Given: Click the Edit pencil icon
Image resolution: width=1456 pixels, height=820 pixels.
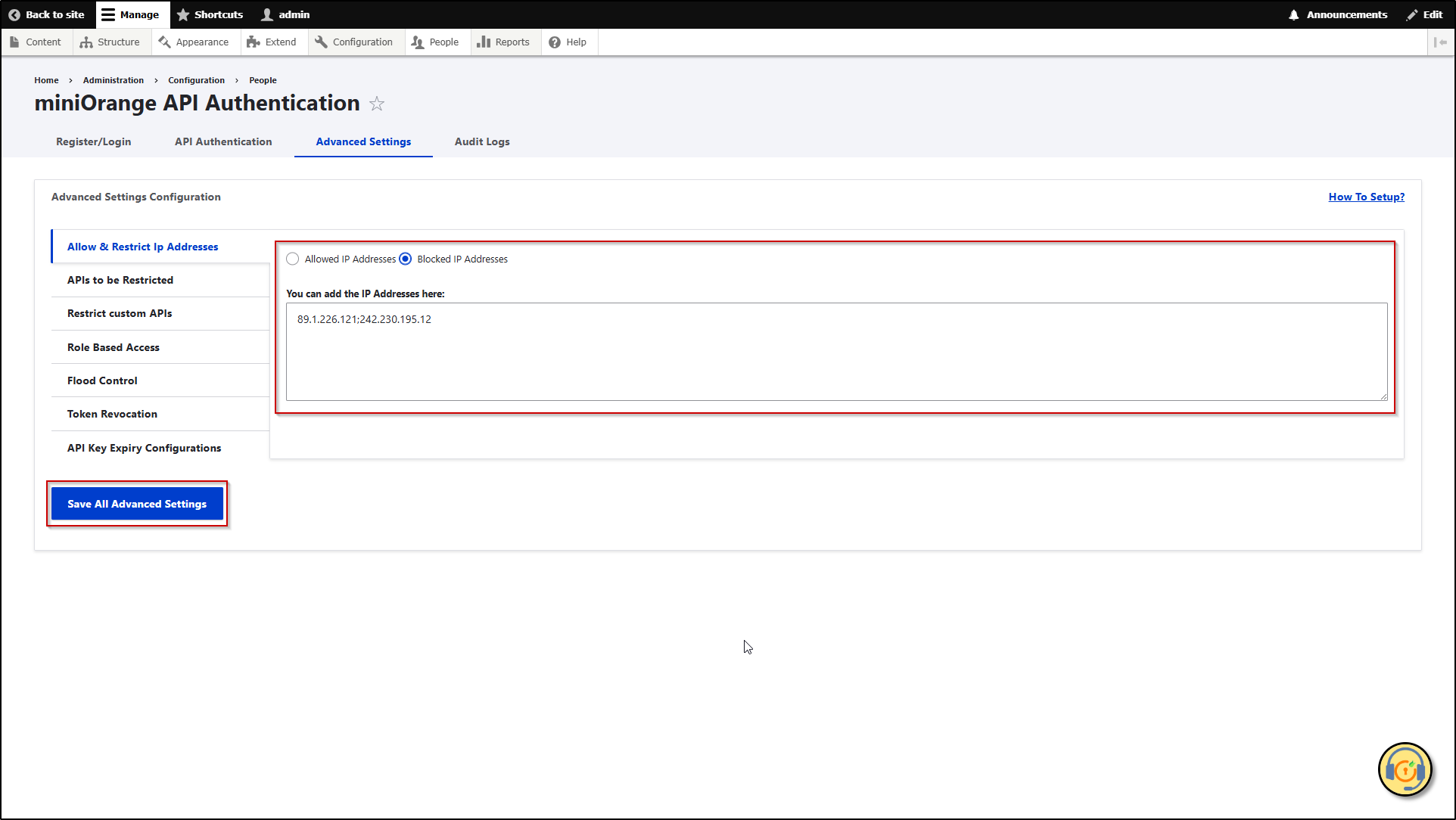Looking at the screenshot, I should pyautogui.click(x=1412, y=14).
